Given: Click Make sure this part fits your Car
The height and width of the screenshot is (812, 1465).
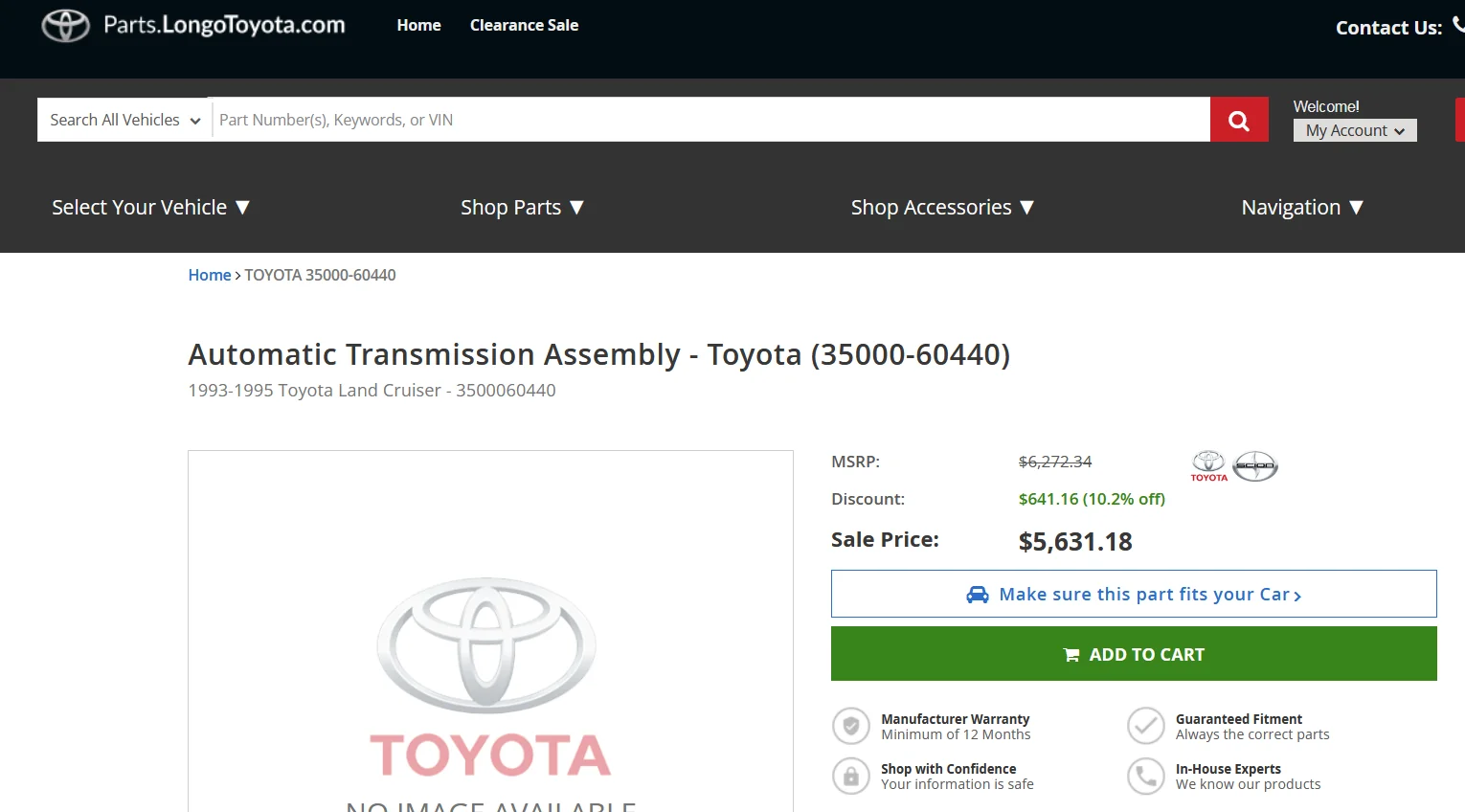Looking at the screenshot, I should click(x=1134, y=594).
